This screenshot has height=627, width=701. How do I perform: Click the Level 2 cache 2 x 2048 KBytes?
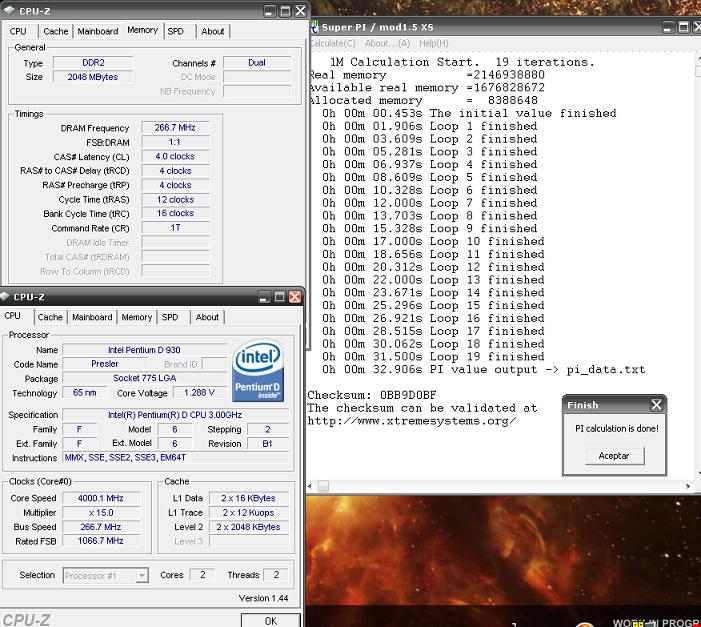click(249, 527)
